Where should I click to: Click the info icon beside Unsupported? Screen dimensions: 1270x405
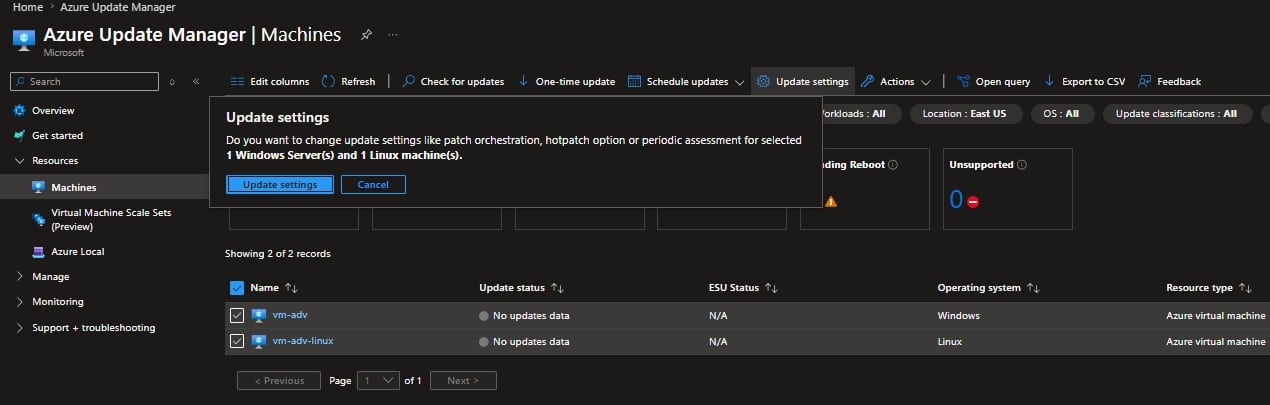click(x=1022, y=165)
